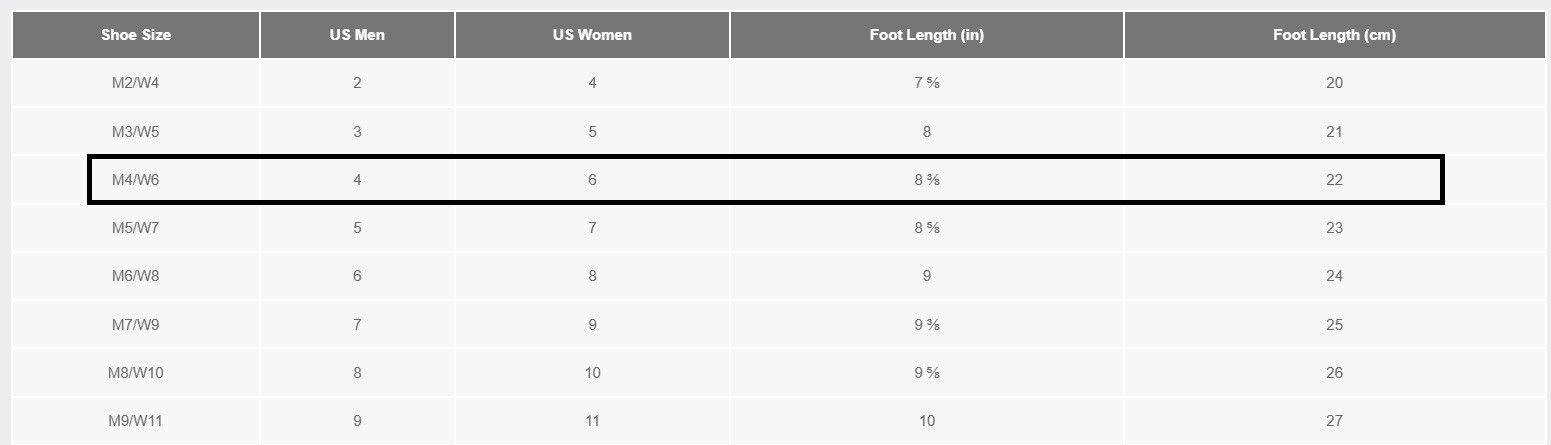1551x445 pixels.
Task: Select the M3/W5 shoe size cell
Action: (136, 132)
